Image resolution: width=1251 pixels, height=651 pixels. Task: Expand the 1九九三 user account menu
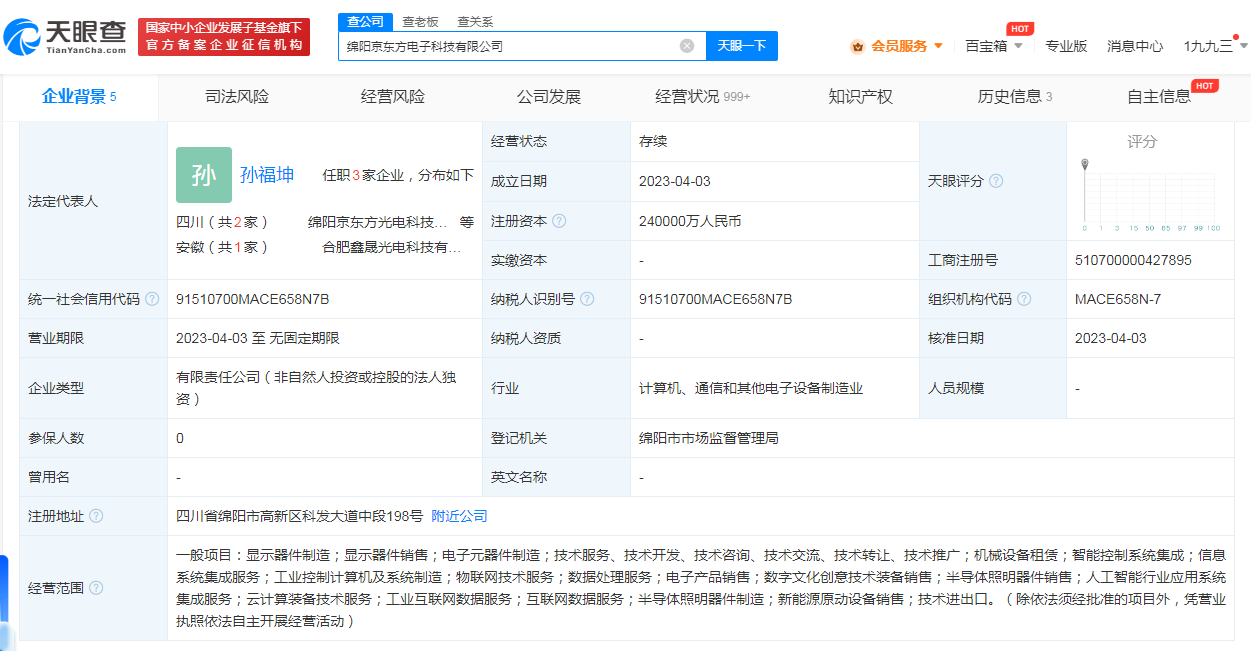1214,46
